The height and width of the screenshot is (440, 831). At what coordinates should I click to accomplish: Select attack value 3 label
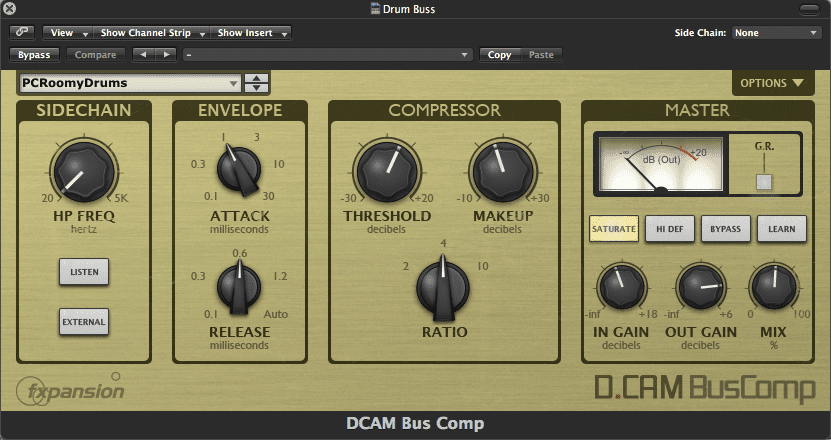[257, 137]
